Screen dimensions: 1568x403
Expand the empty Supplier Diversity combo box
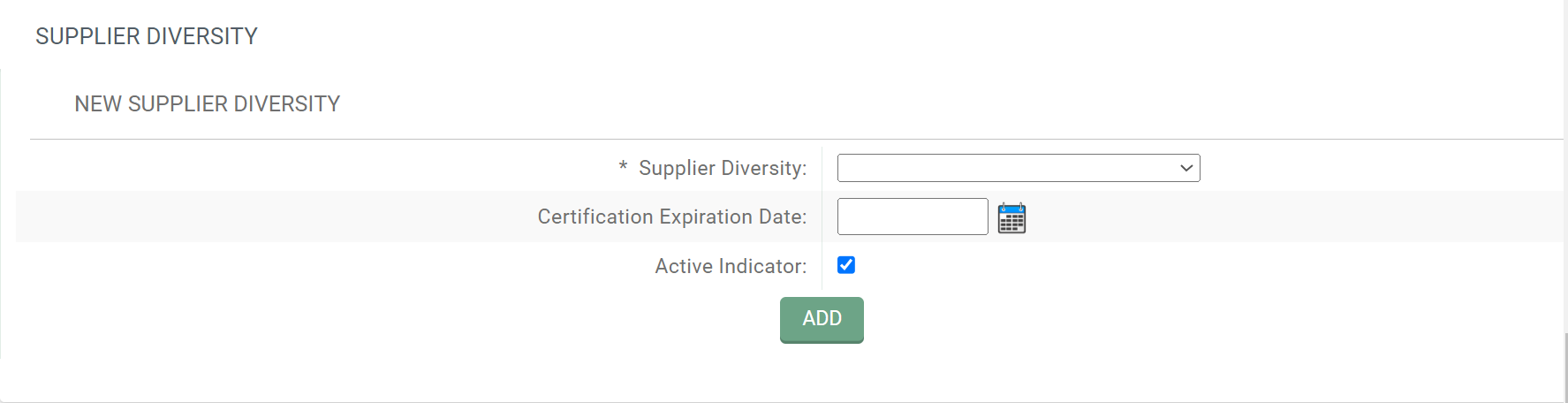click(1019, 168)
